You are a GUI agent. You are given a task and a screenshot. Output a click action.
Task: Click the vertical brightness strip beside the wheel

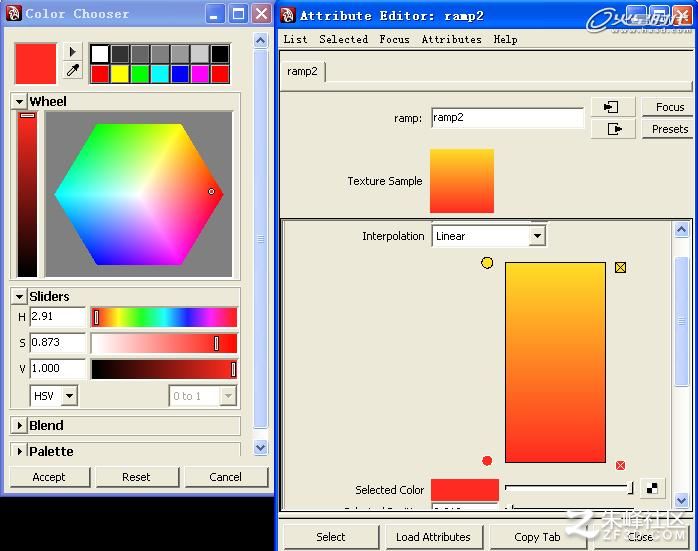[x=27, y=194]
